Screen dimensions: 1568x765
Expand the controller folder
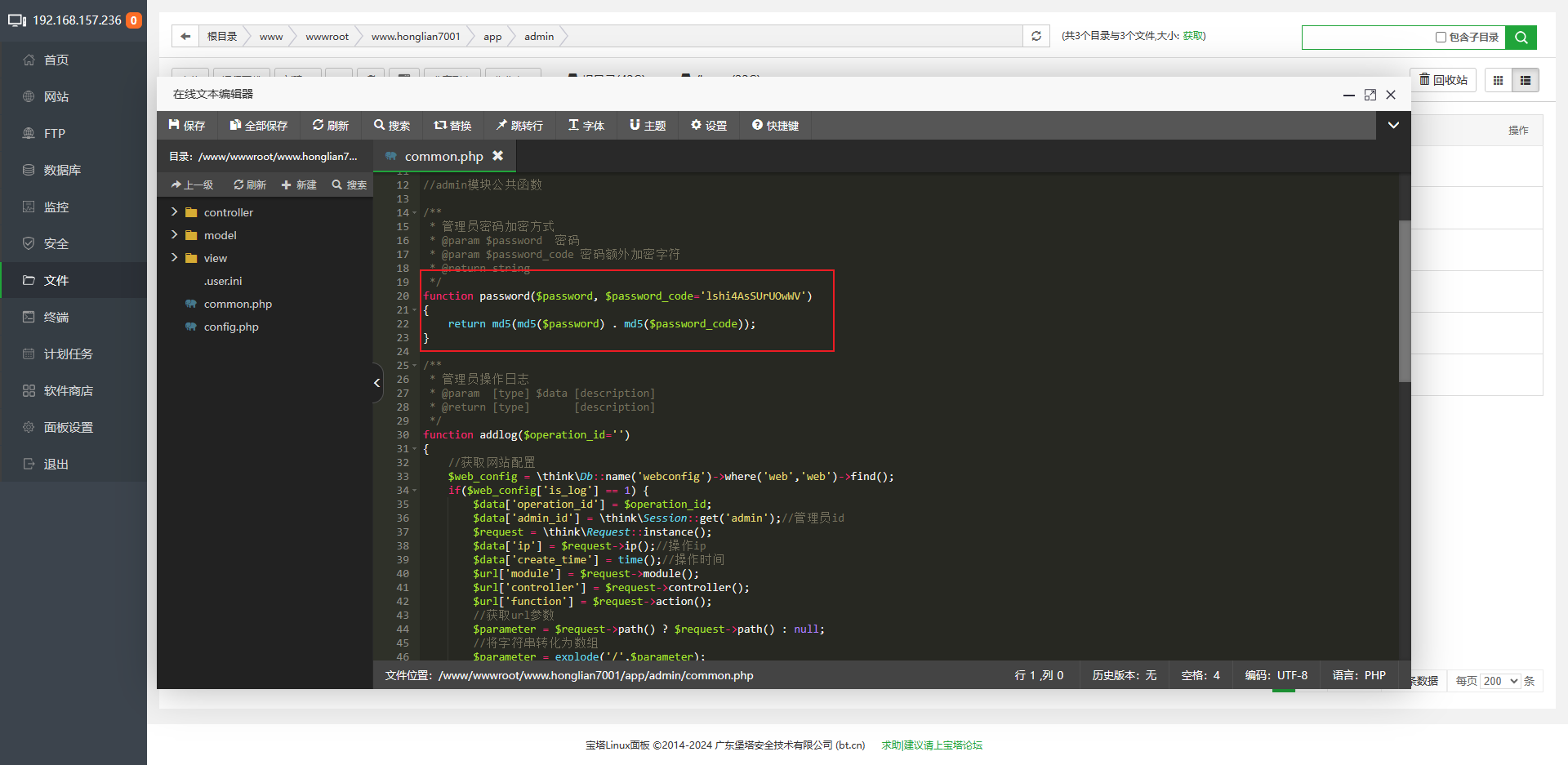[174, 212]
